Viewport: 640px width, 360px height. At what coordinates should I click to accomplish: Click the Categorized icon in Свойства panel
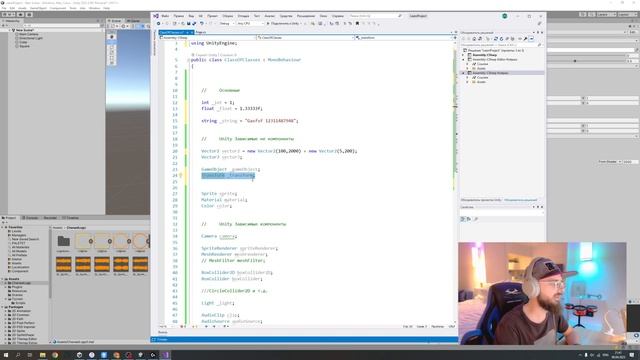463,219
